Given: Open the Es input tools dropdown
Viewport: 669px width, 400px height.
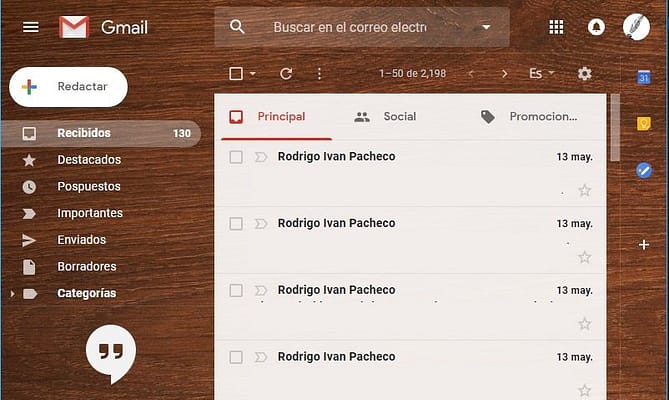Looking at the screenshot, I should (x=541, y=73).
